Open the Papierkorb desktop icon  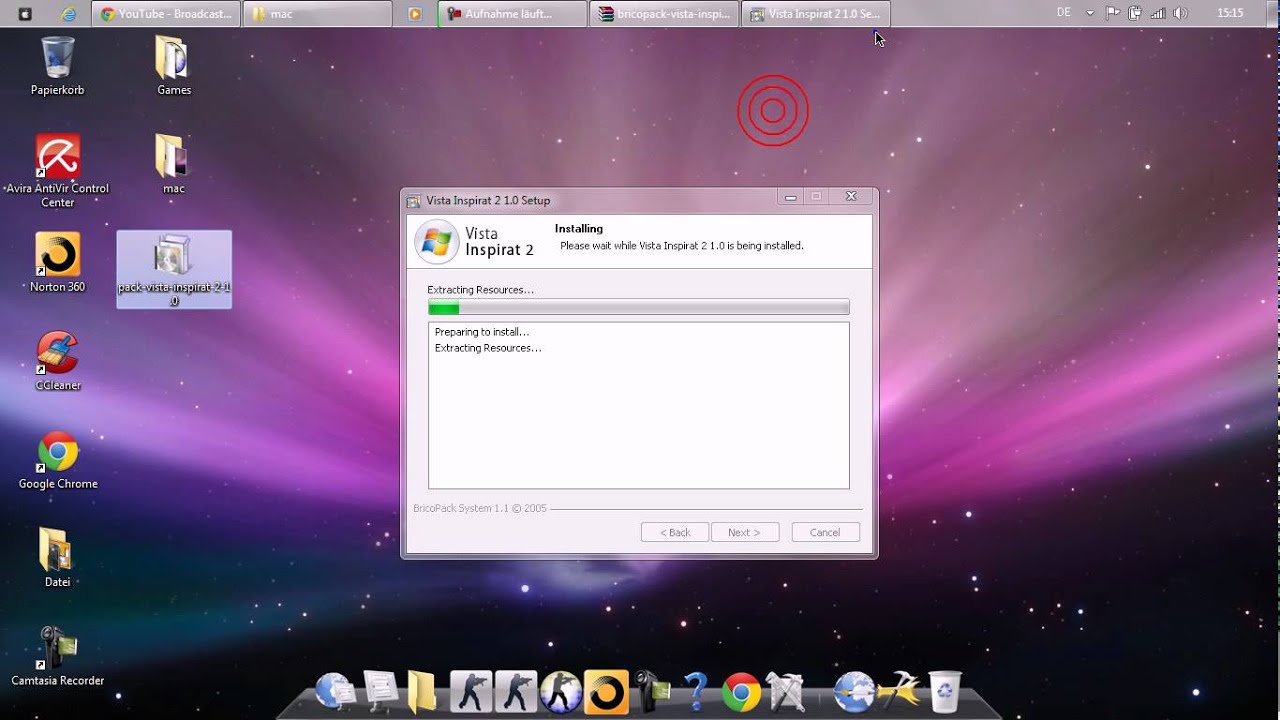click(57, 66)
